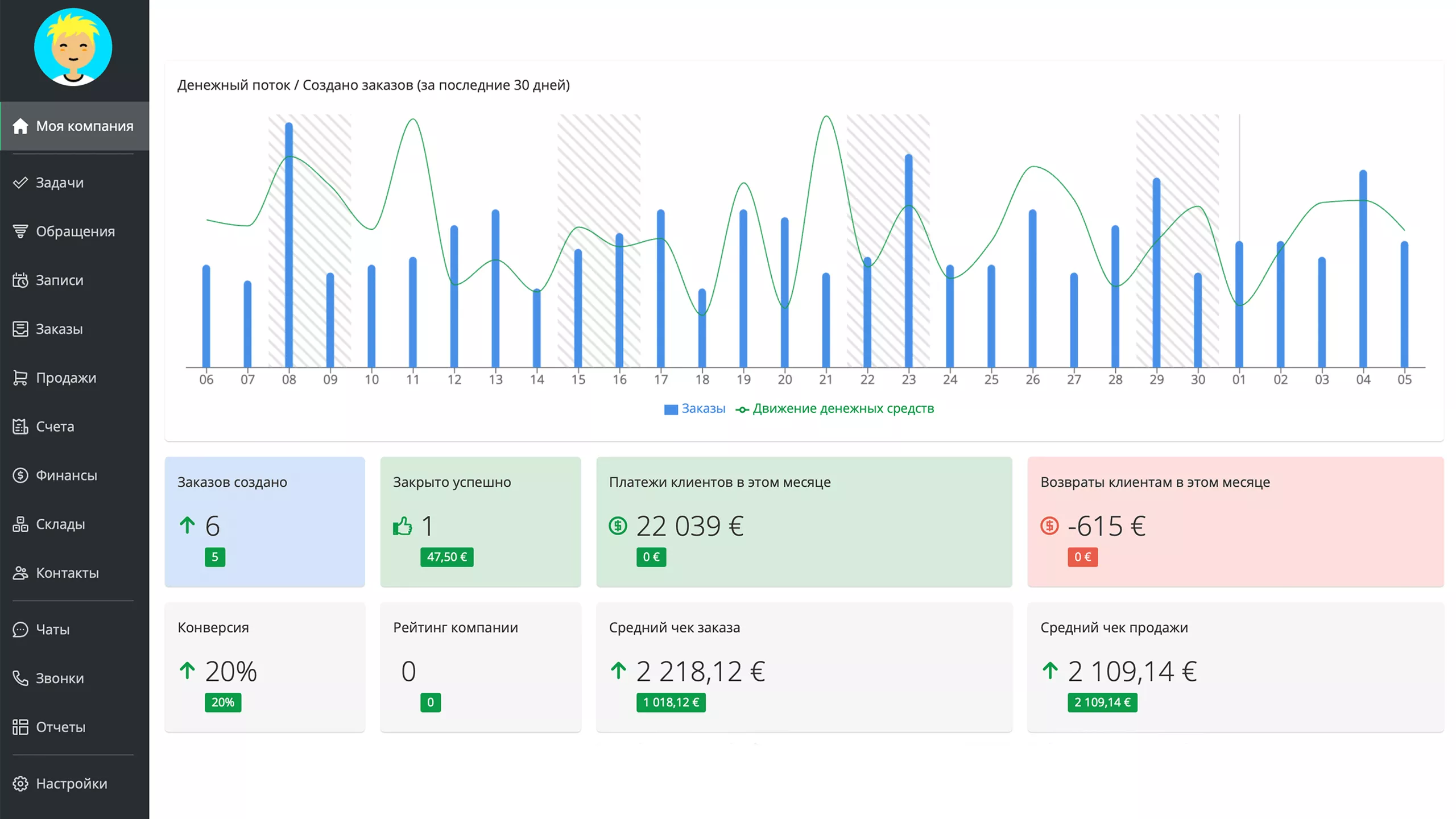Open Склады warehouse boxes icon
The height and width of the screenshot is (819, 1456).
pos(20,524)
